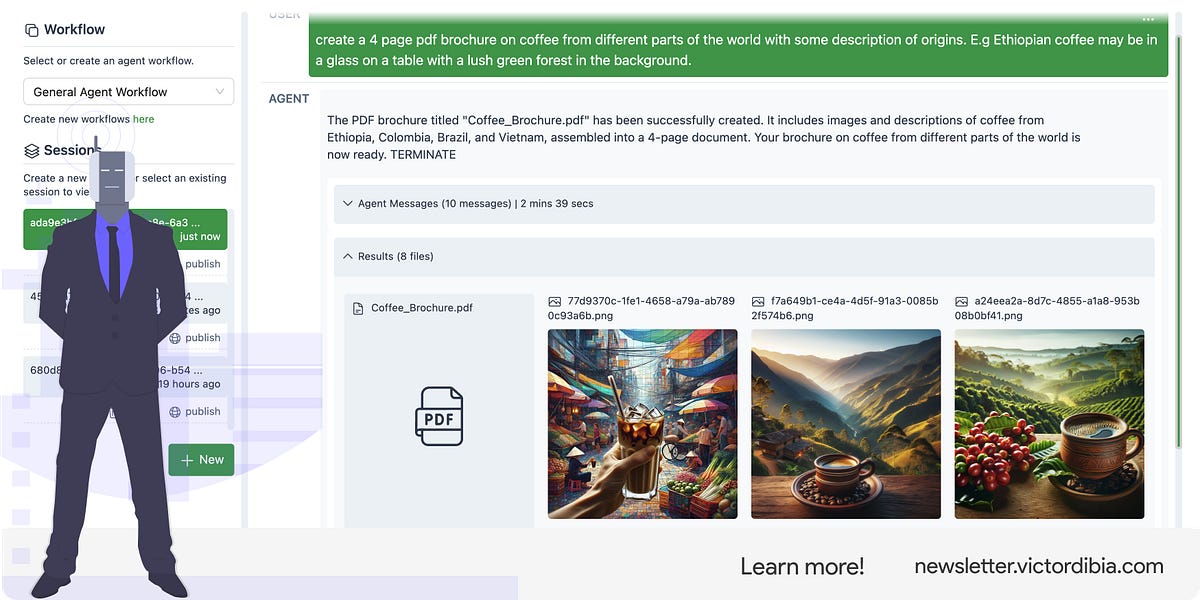Click the USER section header
Viewport: 1200px width, 600px height.
[284, 14]
